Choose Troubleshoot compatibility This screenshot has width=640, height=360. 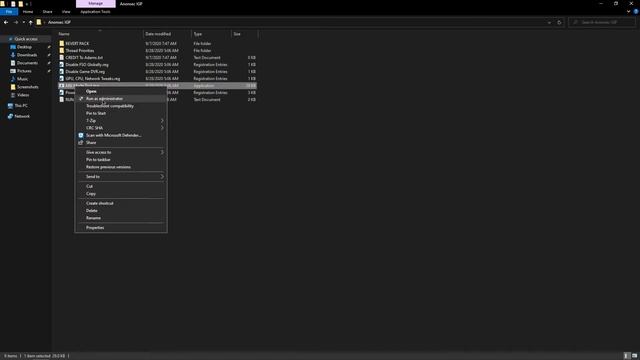point(121,106)
